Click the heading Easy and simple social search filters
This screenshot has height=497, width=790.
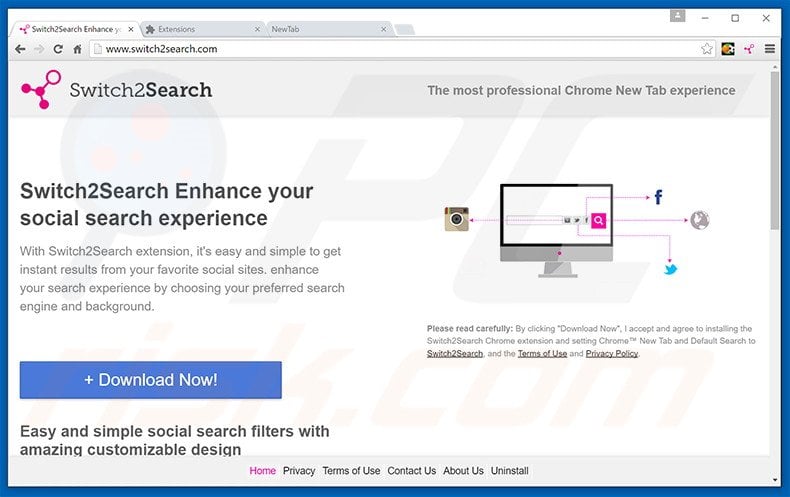point(174,440)
